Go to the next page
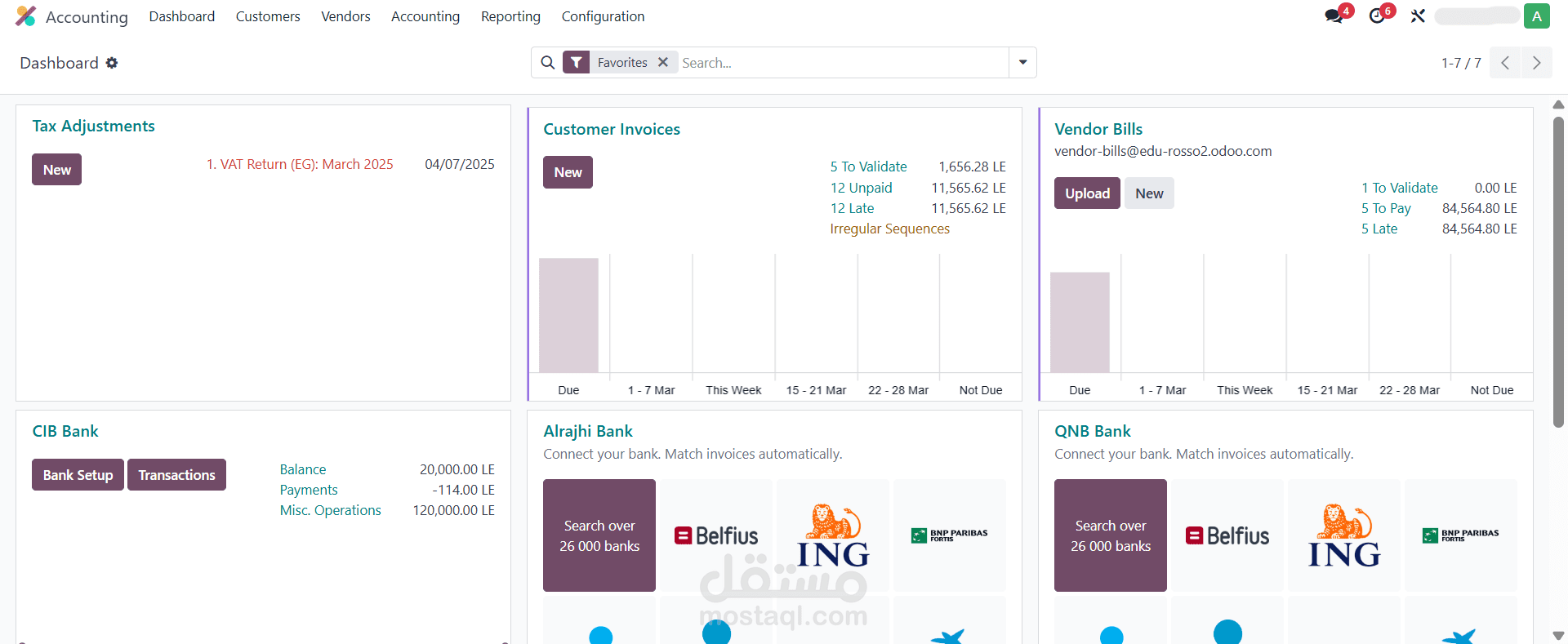The image size is (1568, 644). click(x=1536, y=63)
